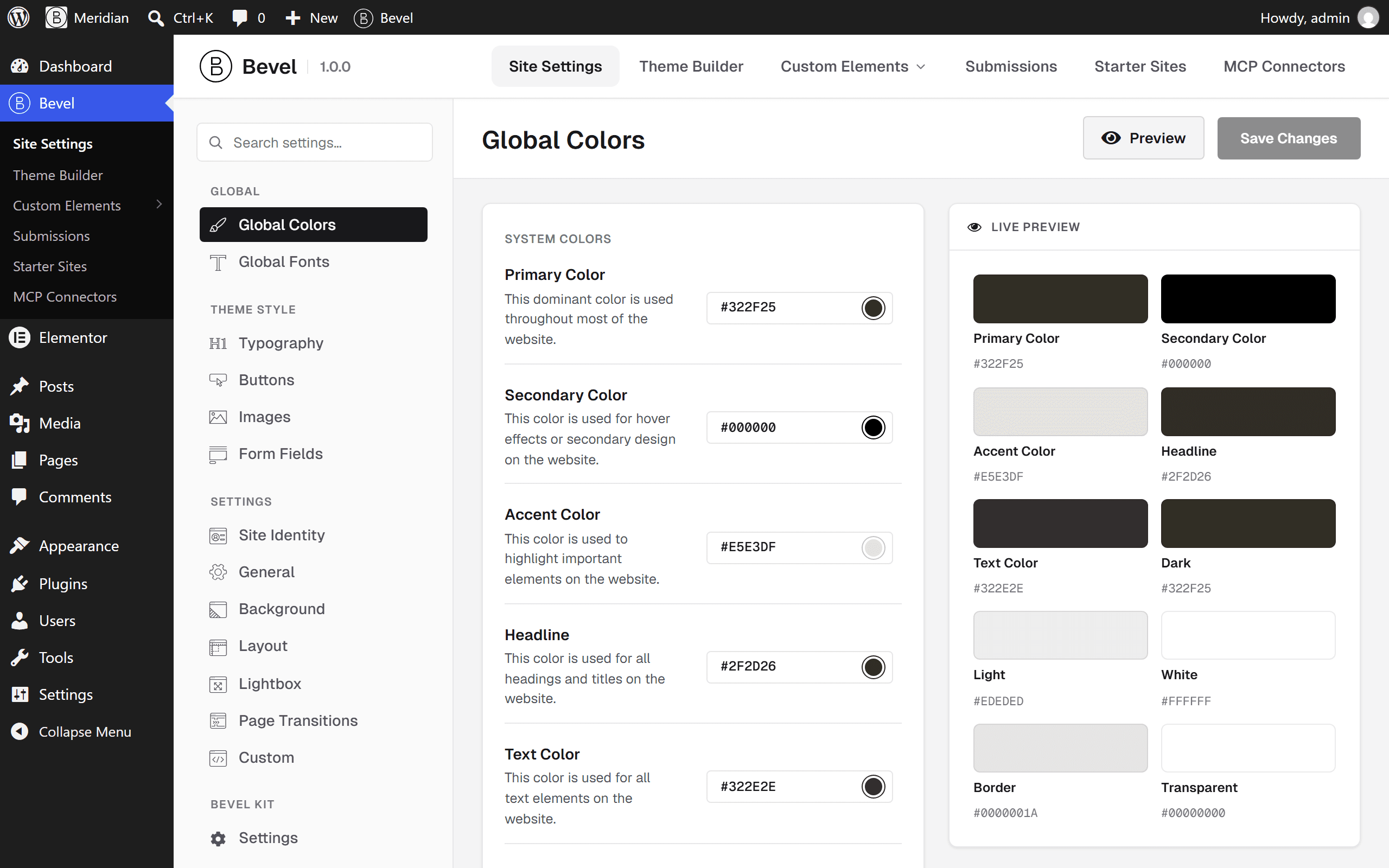The width and height of the screenshot is (1389, 868).
Task: Click the Accent Color hex field #E5E3DF
Action: (x=799, y=548)
